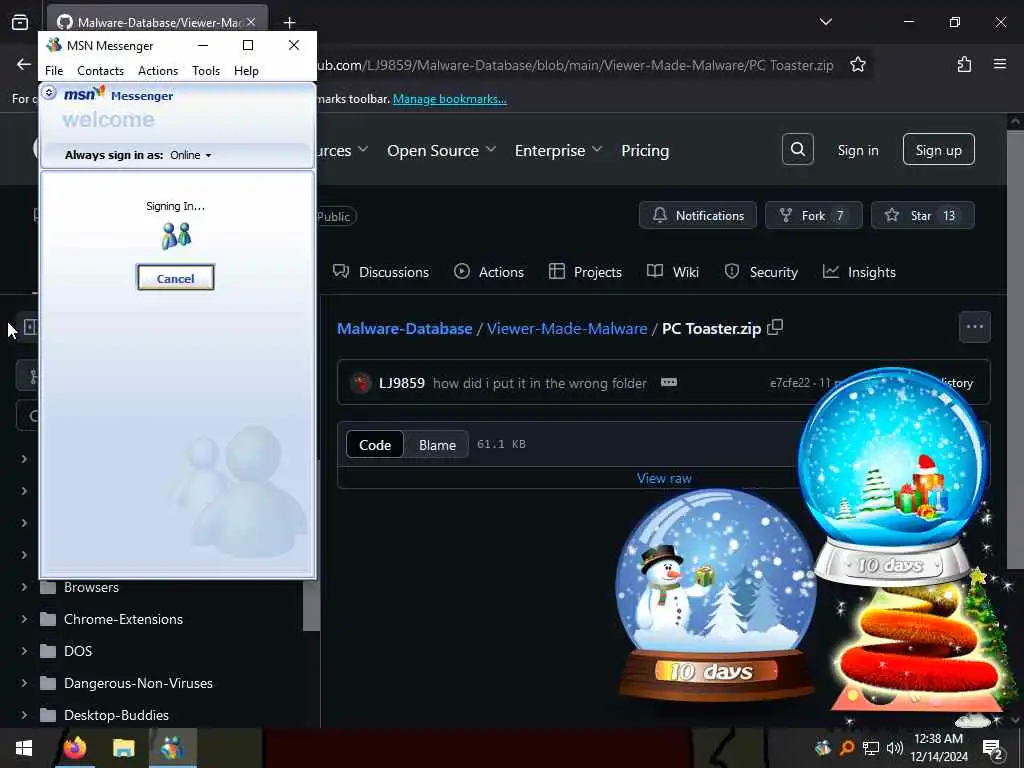The height and width of the screenshot is (768, 1024).
Task: Open the network icon in system tray
Action: tap(871, 748)
